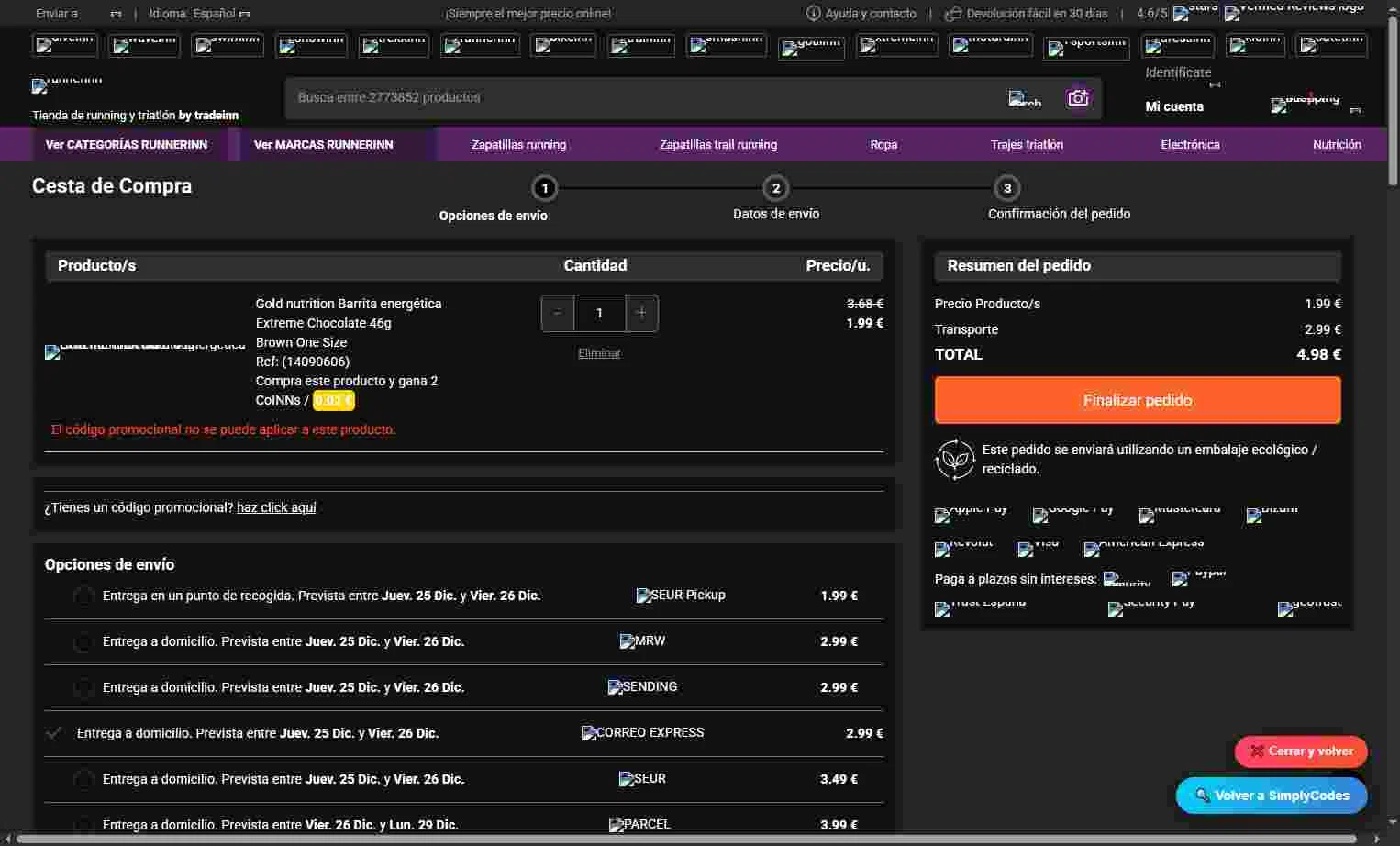Click Ayuda y contacto link
The height and width of the screenshot is (846, 1400).
(871, 14)
